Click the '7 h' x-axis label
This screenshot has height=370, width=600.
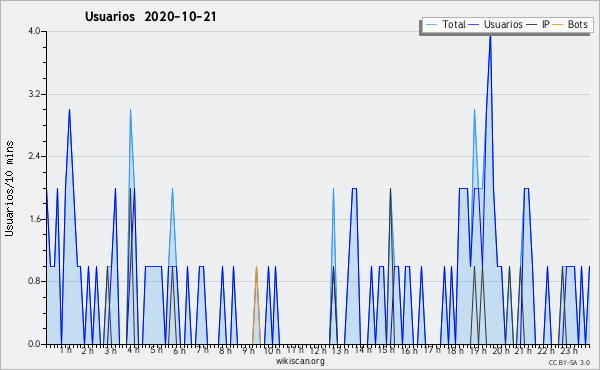point(202,350)
